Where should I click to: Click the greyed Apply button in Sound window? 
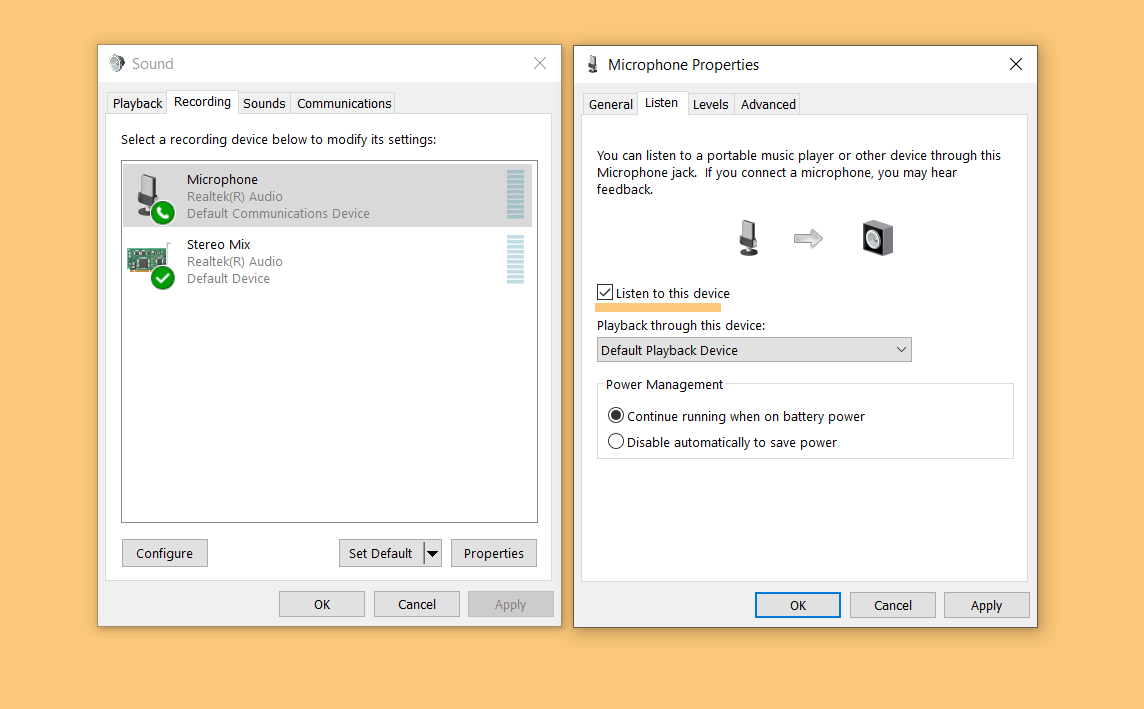click(x=511, y=604)
